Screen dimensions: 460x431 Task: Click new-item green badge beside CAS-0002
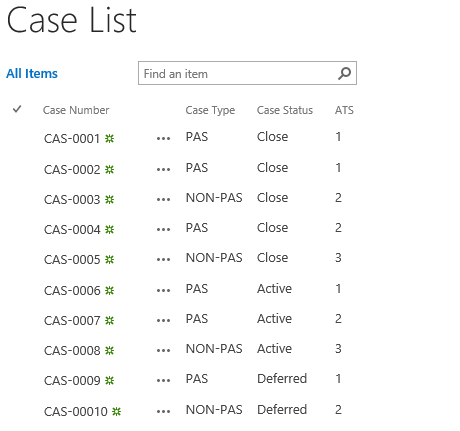(x=109, y=169)
